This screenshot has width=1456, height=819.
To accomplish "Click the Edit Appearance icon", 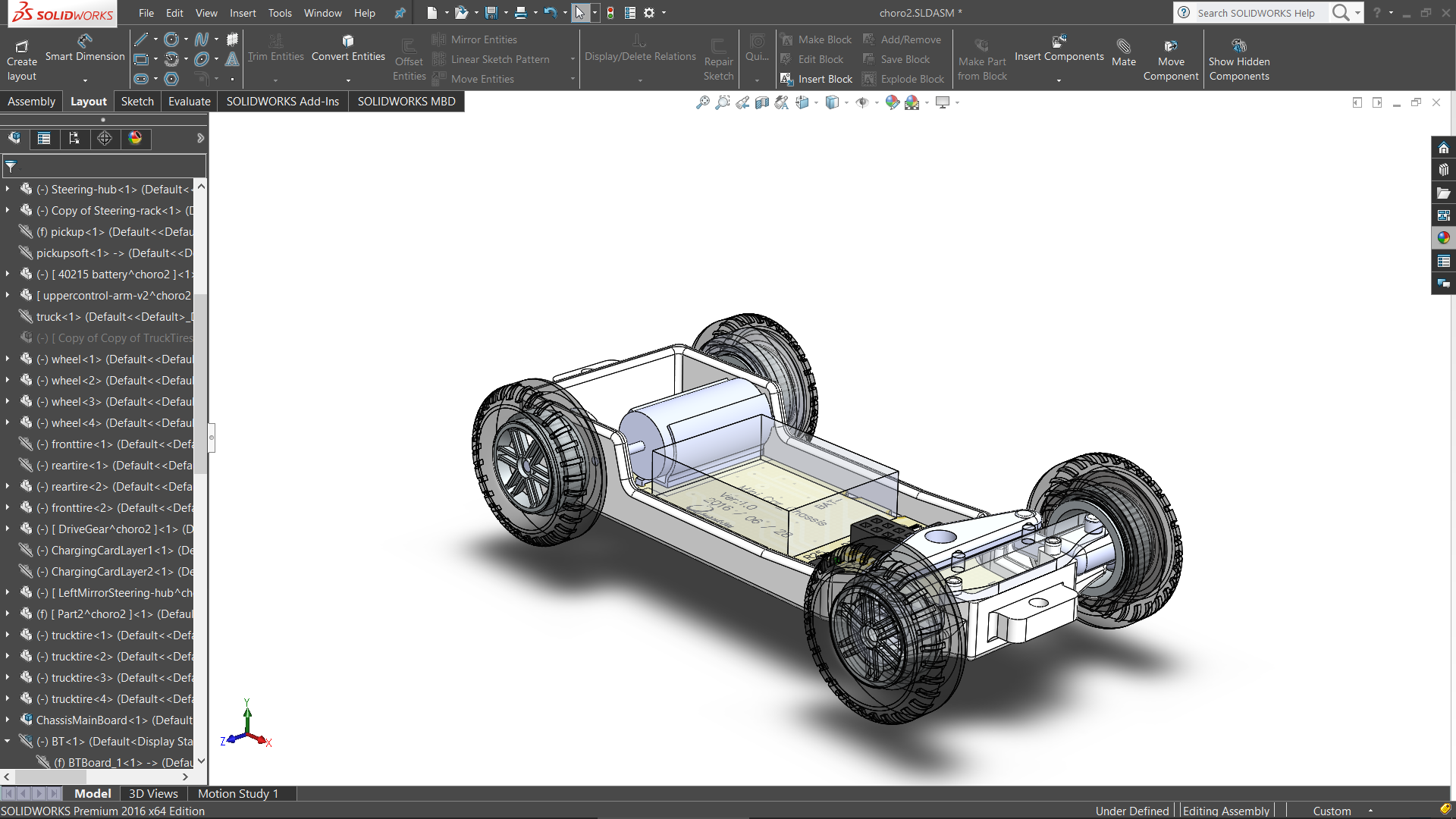I will tap(893, 102).
